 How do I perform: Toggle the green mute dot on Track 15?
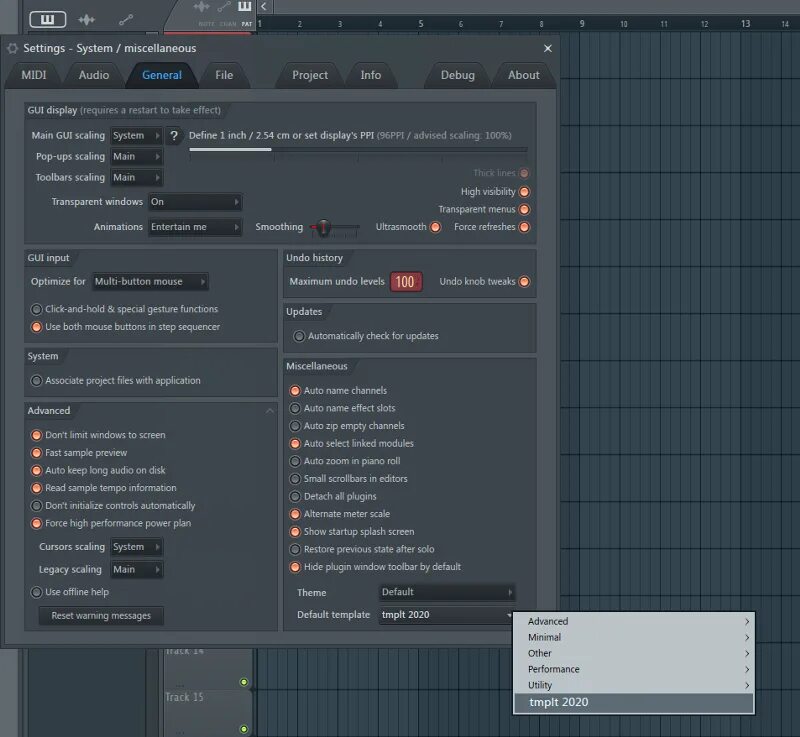[244, 729]
